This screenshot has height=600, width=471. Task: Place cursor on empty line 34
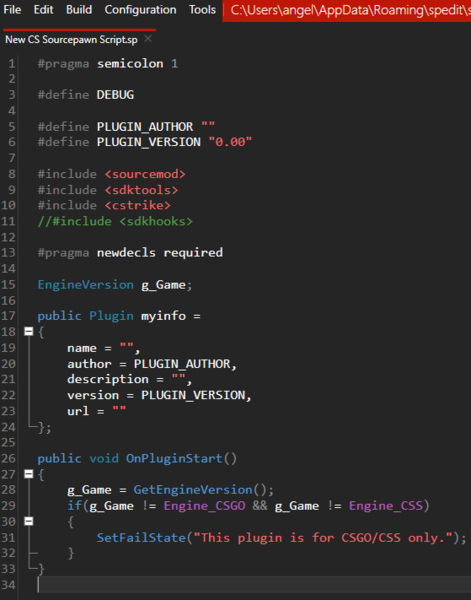pos(253,585)
